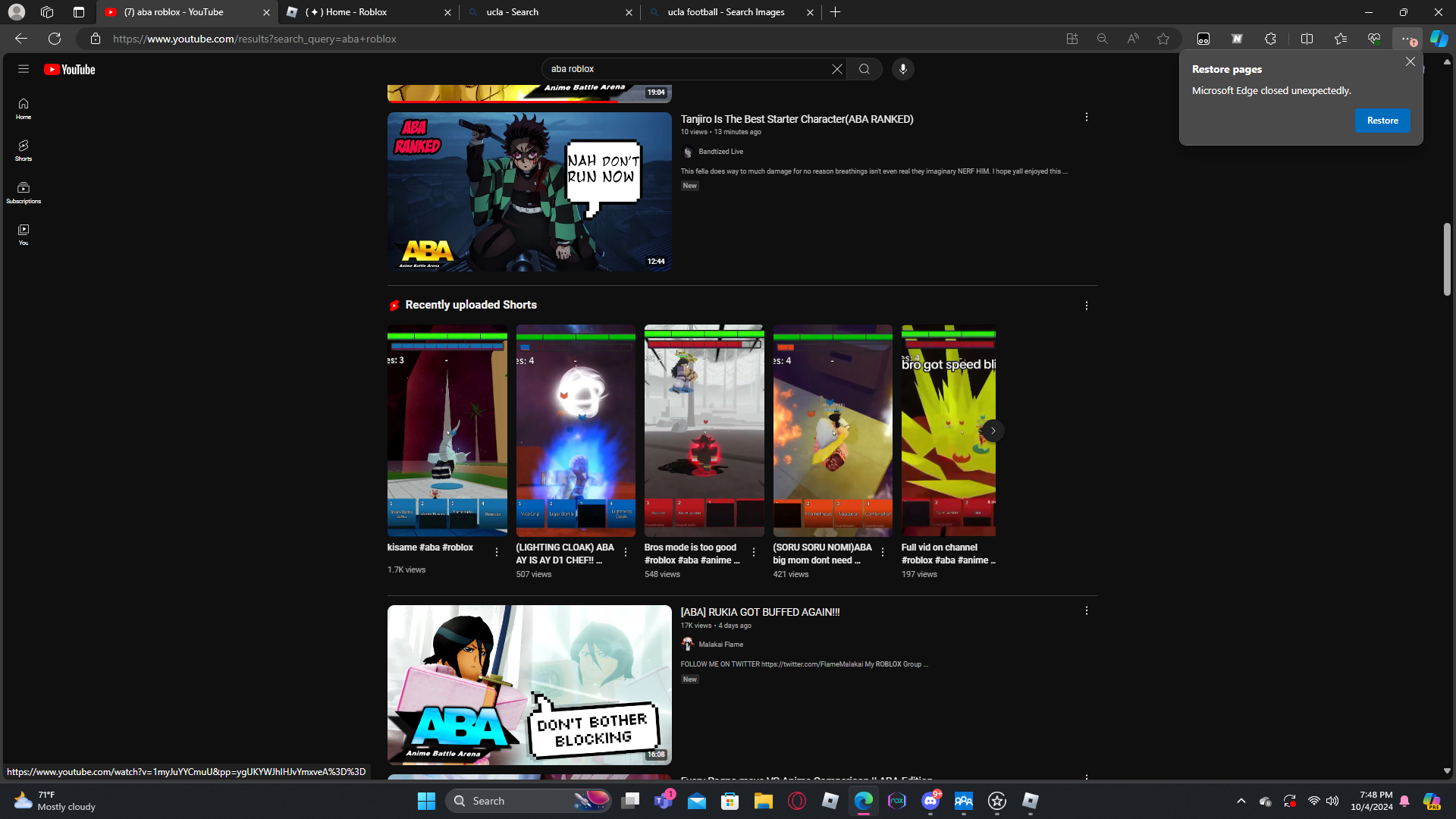Viewport: 1456px width, 819px height.
Task: Open options for the Tanjiro video
Action: [1087, 117]
